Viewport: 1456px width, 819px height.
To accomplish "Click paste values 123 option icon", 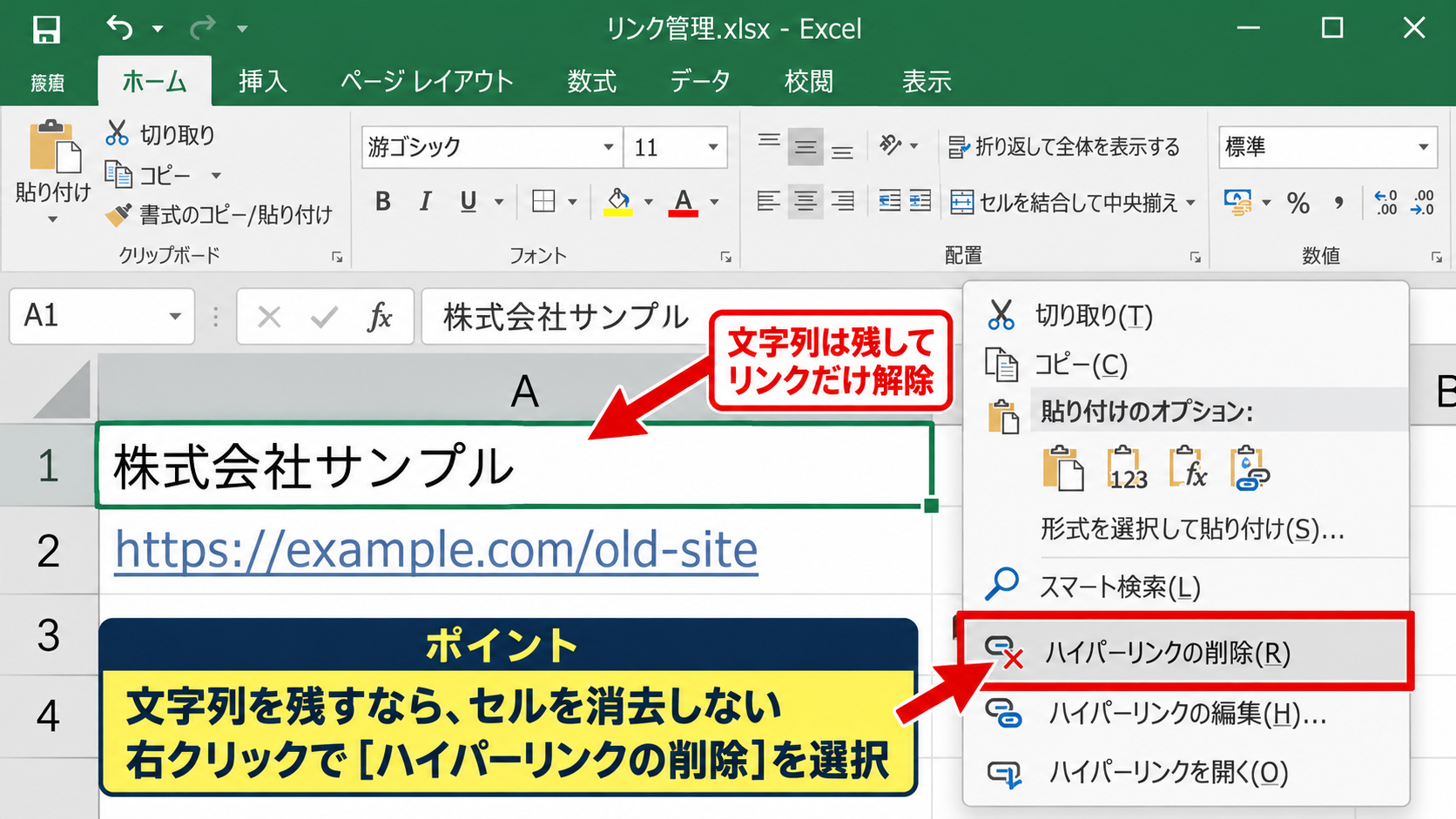I will pyautogui.click(x=1128, y=468).
